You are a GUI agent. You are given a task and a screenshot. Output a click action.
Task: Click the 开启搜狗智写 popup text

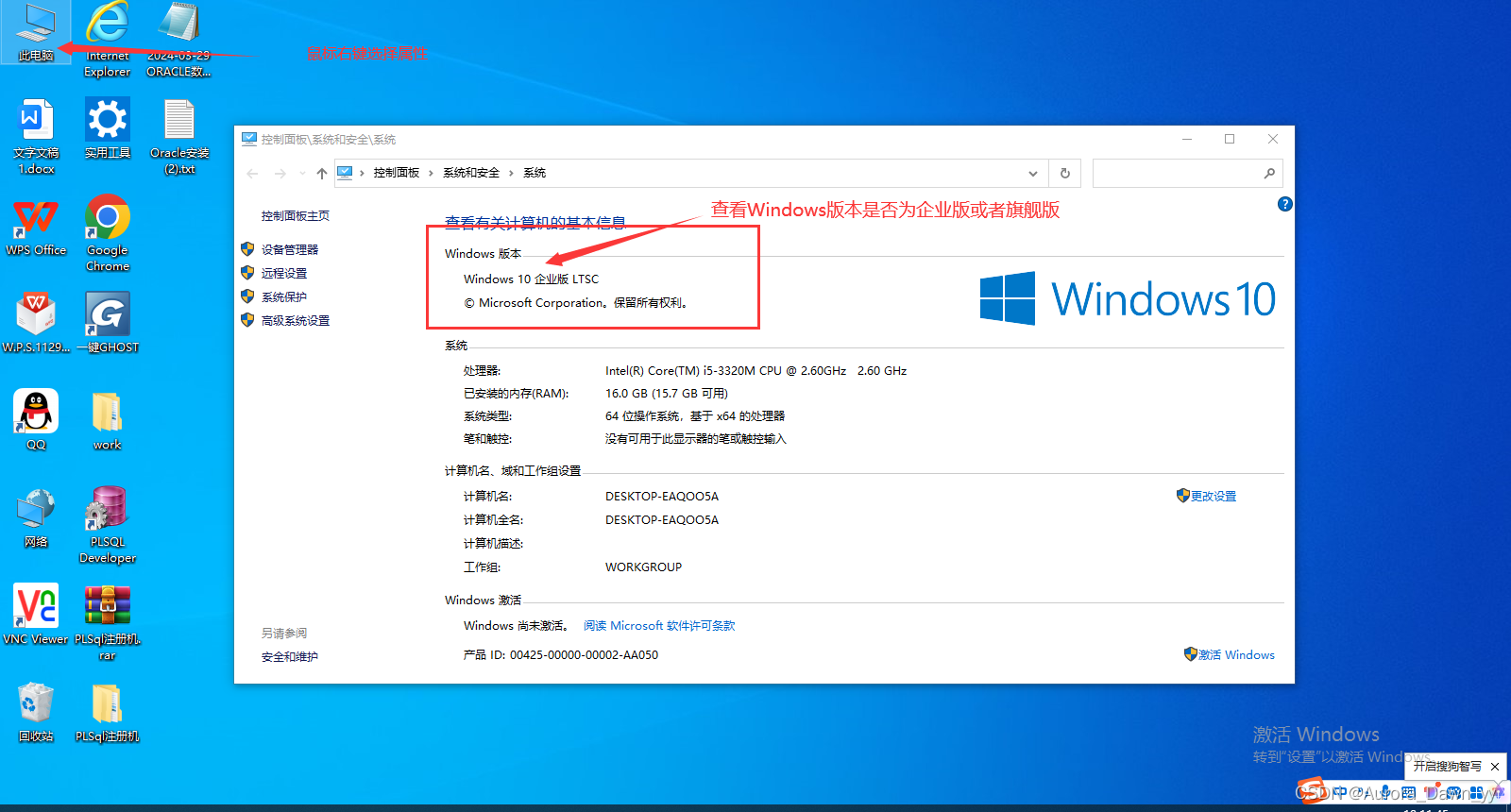[1447, 767]
